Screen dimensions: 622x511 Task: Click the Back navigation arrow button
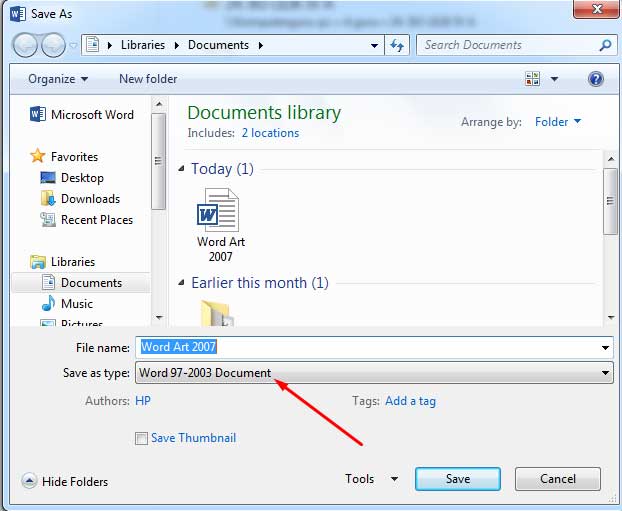click(x=25, y=45)
